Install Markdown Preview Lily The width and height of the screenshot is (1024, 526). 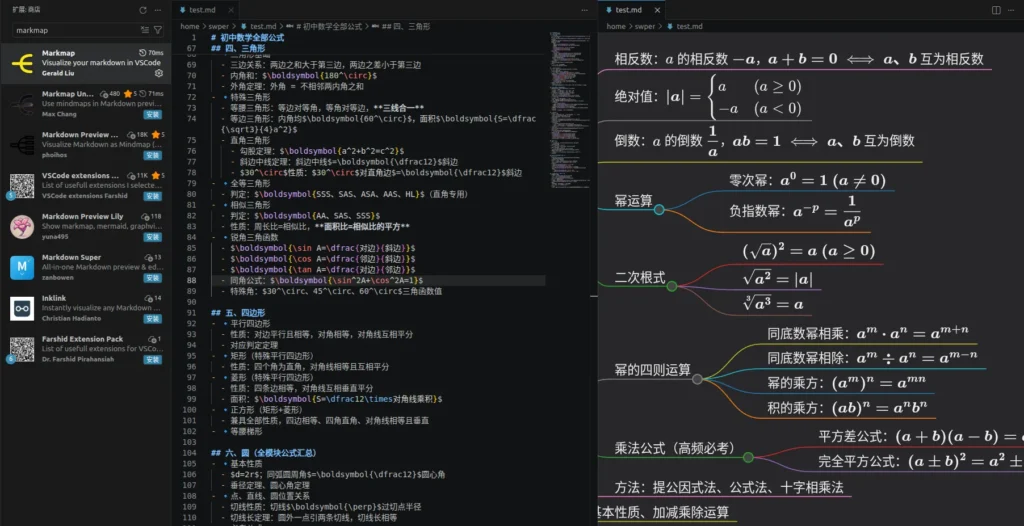(x=153, y=237)
